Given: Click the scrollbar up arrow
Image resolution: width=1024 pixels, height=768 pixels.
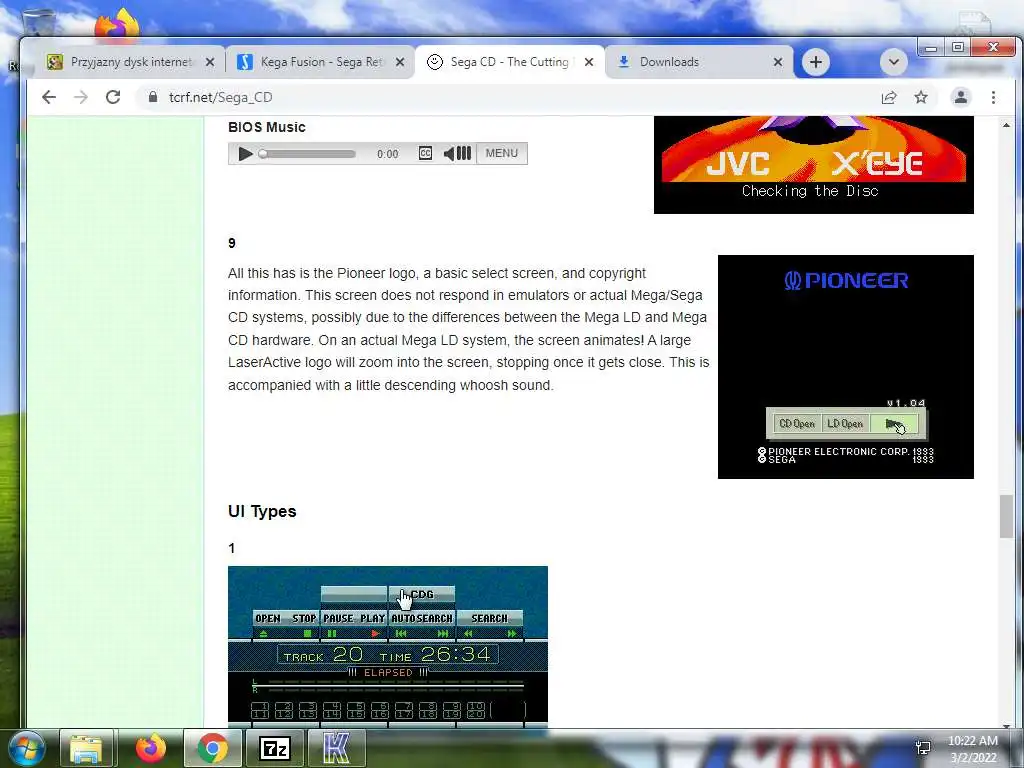Looking at the screenshot, I should point(1006,125).
